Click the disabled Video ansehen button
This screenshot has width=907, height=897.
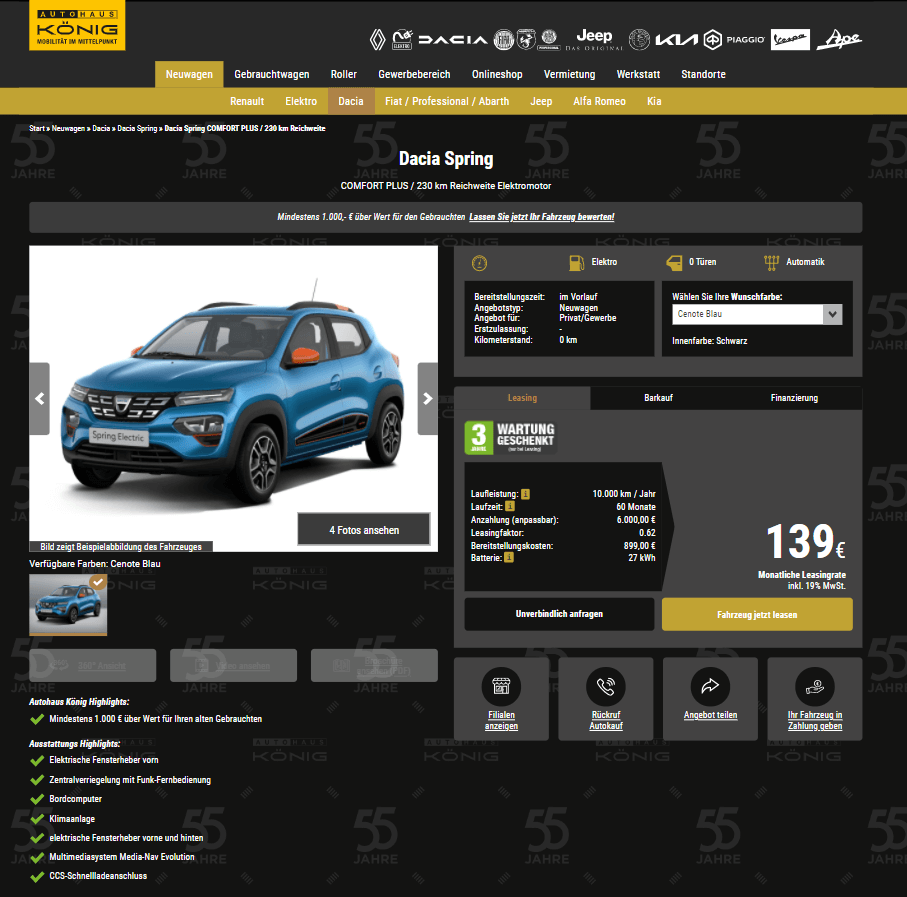tap(234, 666)
